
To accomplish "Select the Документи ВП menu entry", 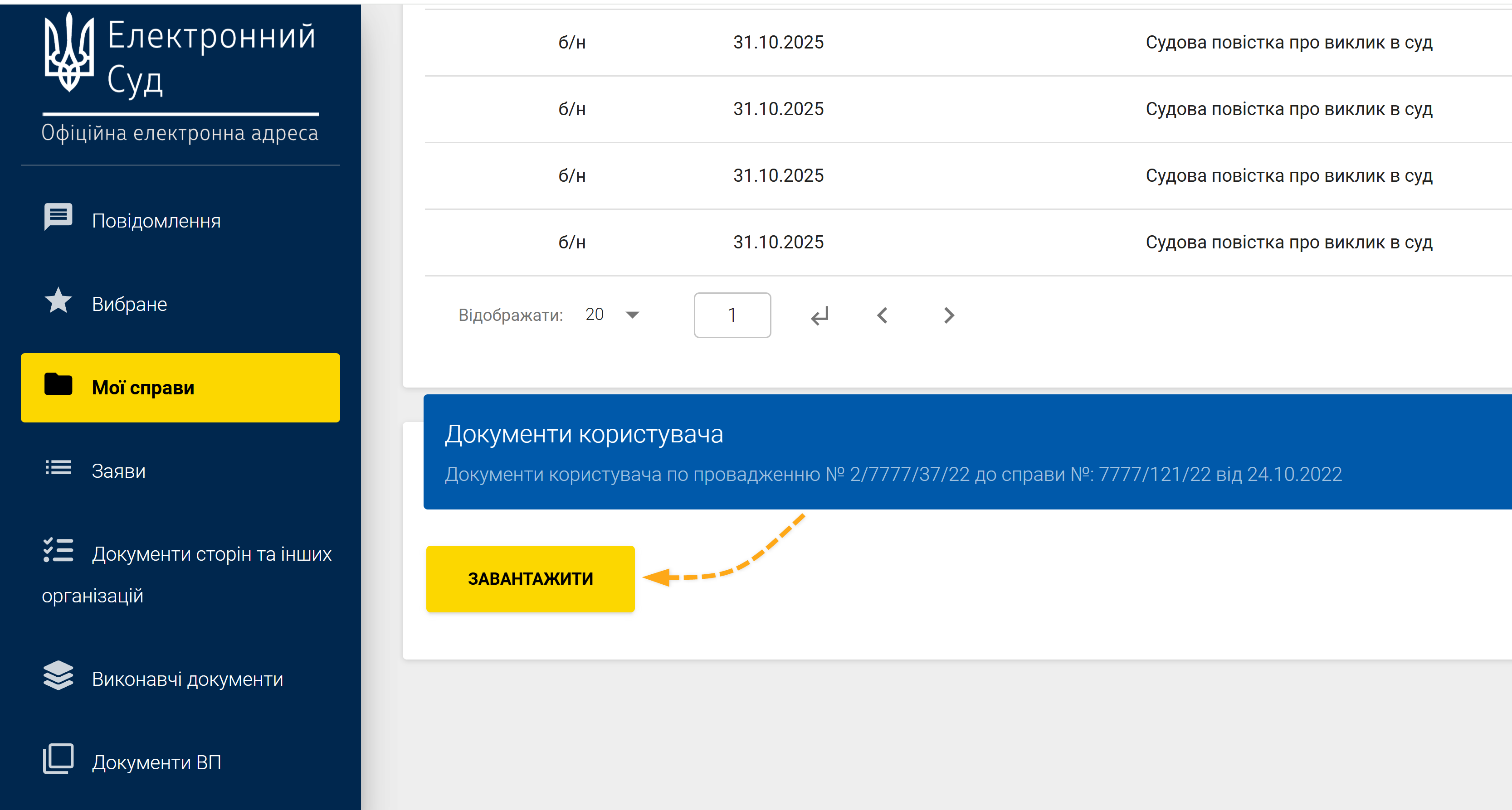I will (x=156, y=762).
